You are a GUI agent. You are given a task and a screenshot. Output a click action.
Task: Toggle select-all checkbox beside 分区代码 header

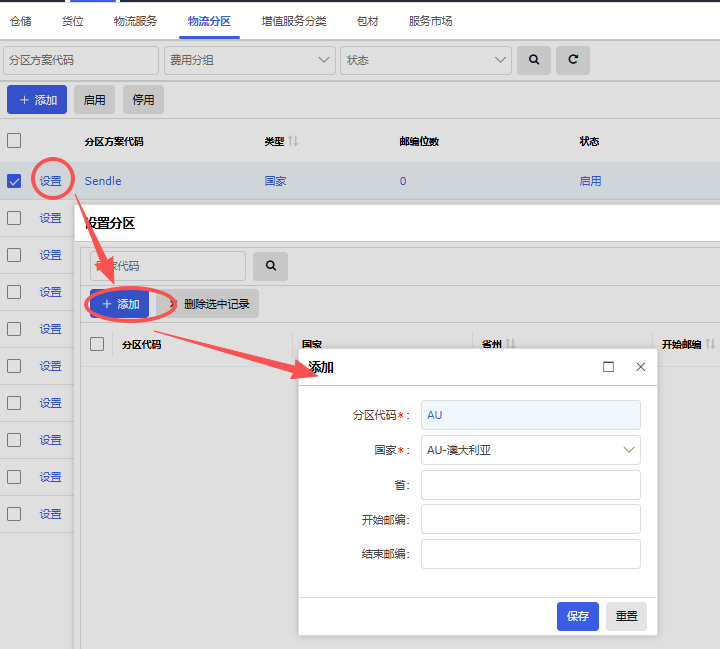point(97,344)
